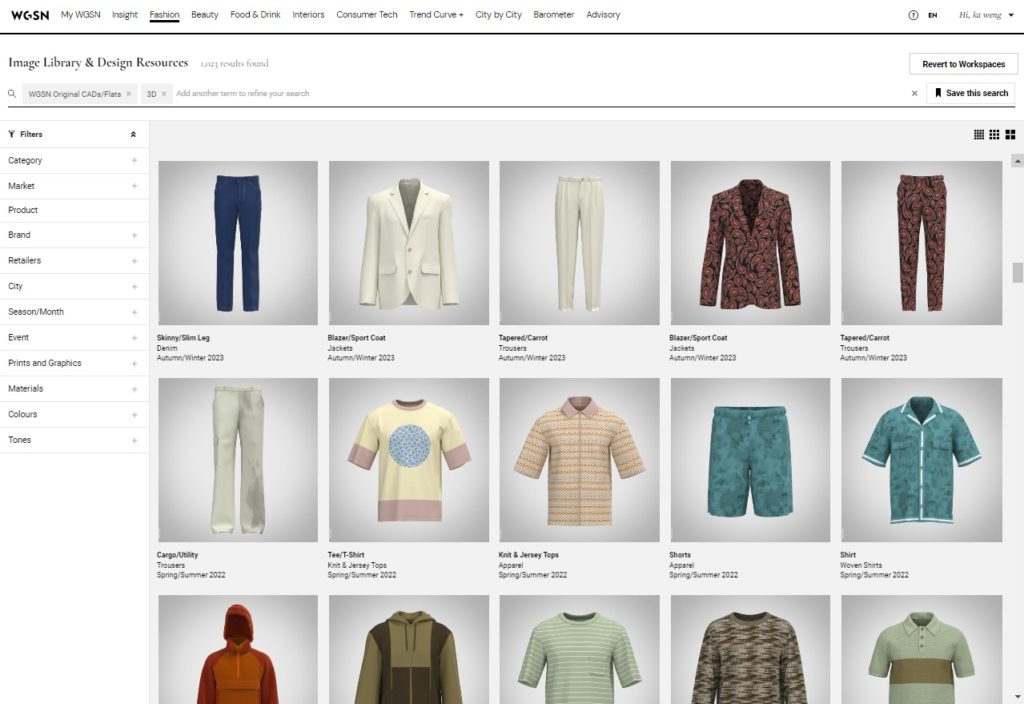The image size is (1024, 704).
Task: Expand the Colours filter
Action: point(135,415)
